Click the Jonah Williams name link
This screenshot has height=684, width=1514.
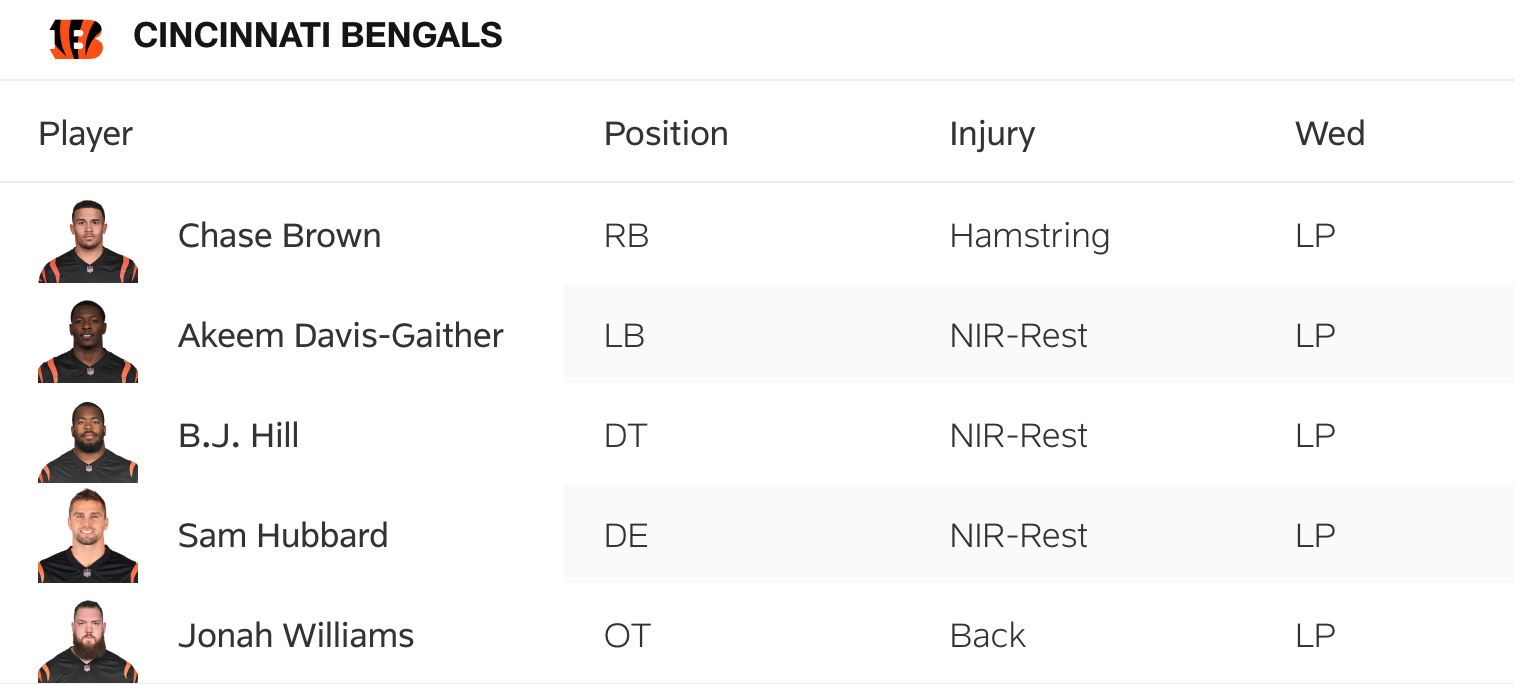tap(295, 636)
